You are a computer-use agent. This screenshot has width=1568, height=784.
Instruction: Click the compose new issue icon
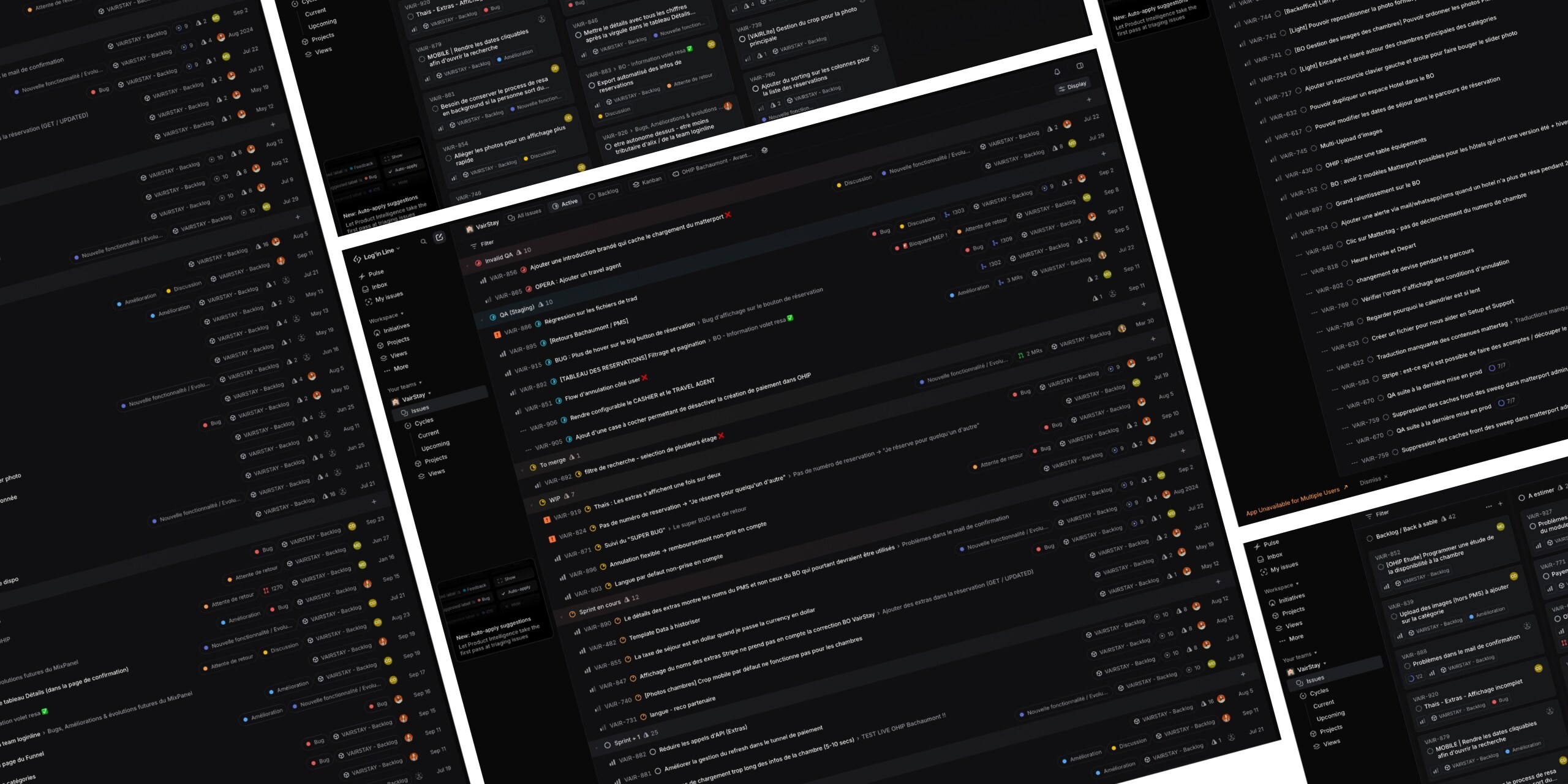[x=439, y=237]
